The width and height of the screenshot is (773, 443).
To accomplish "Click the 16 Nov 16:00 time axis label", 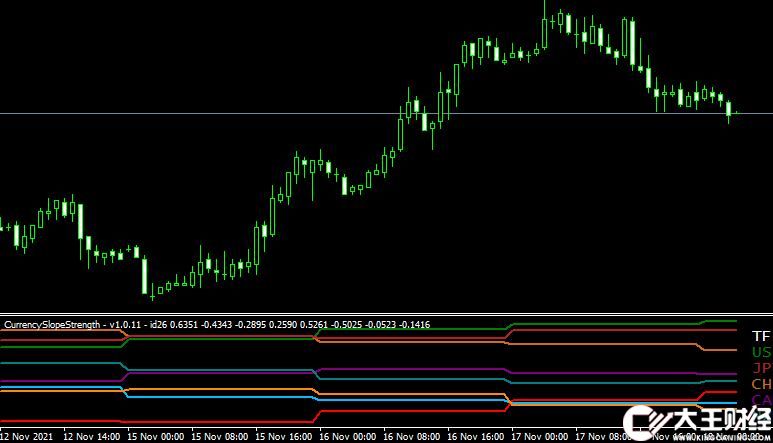I will coord(475,437).
